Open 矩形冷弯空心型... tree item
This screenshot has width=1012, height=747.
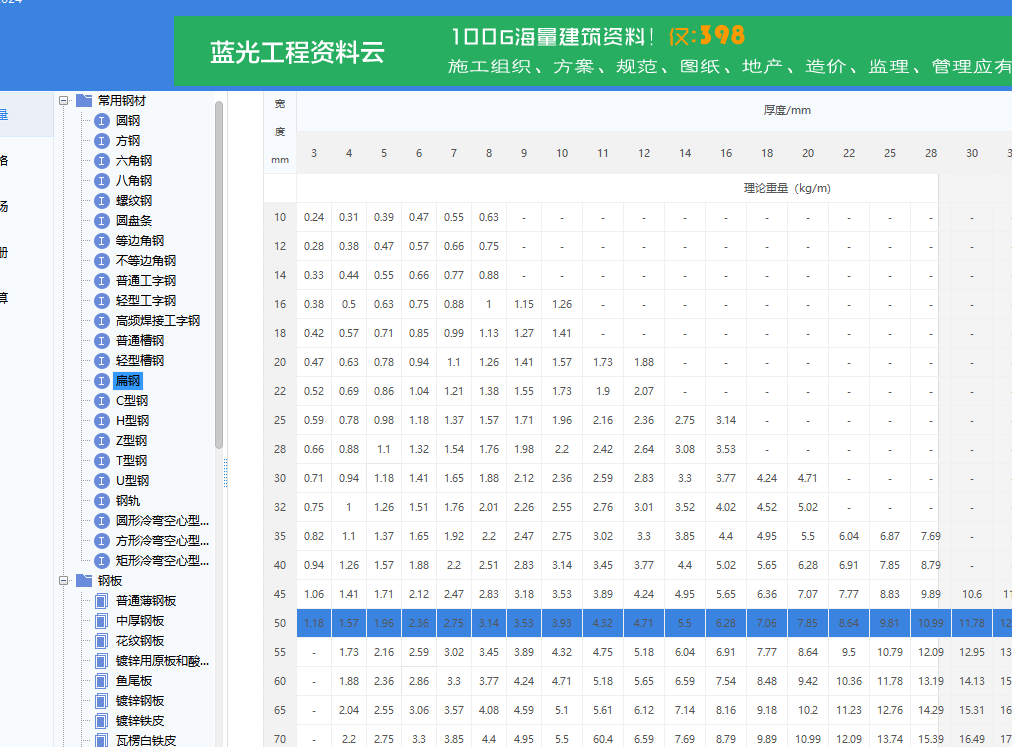[162, 561]
